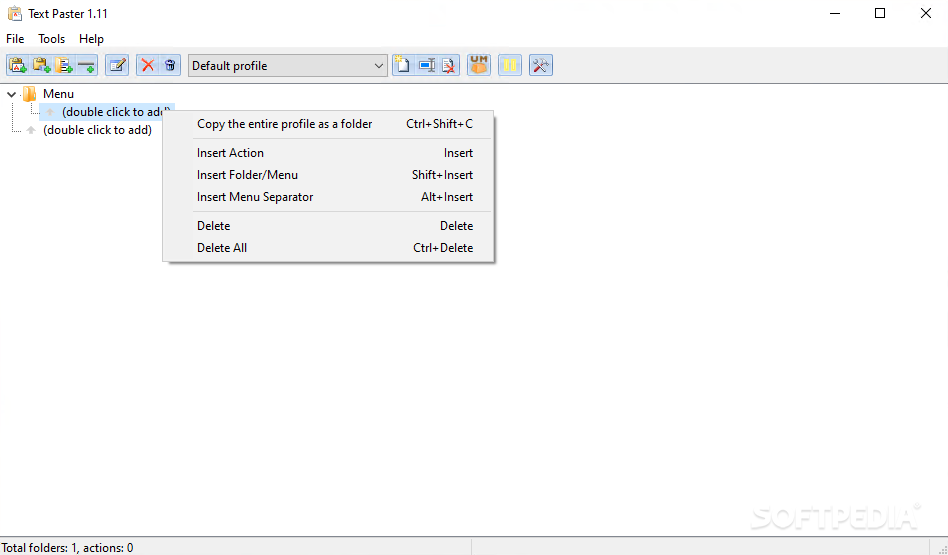Click the Text Paster title bar app icon
This screenshot has height=555, width=948.
pyautogui.click(x=15, y=13)
